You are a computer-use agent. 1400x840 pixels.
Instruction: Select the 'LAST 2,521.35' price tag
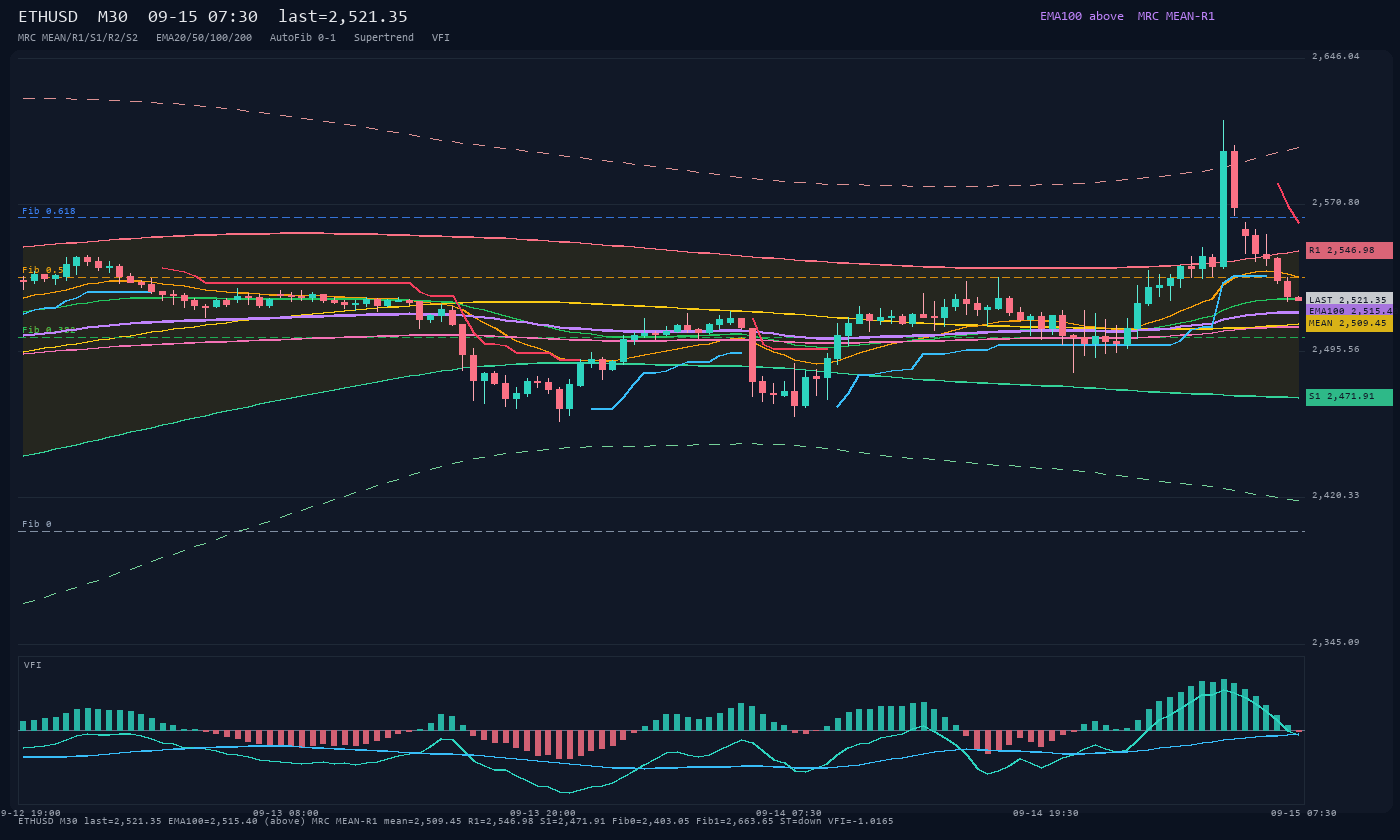coord(1349,300)
